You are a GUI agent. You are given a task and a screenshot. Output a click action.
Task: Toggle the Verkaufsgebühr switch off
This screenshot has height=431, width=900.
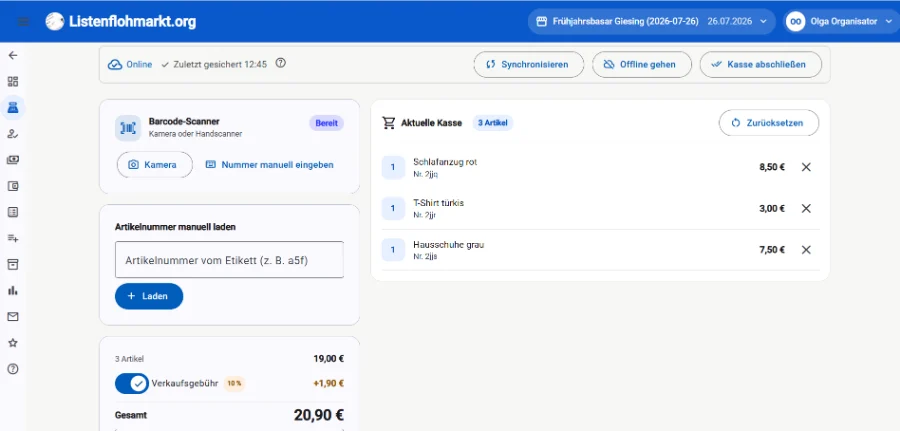132,383
